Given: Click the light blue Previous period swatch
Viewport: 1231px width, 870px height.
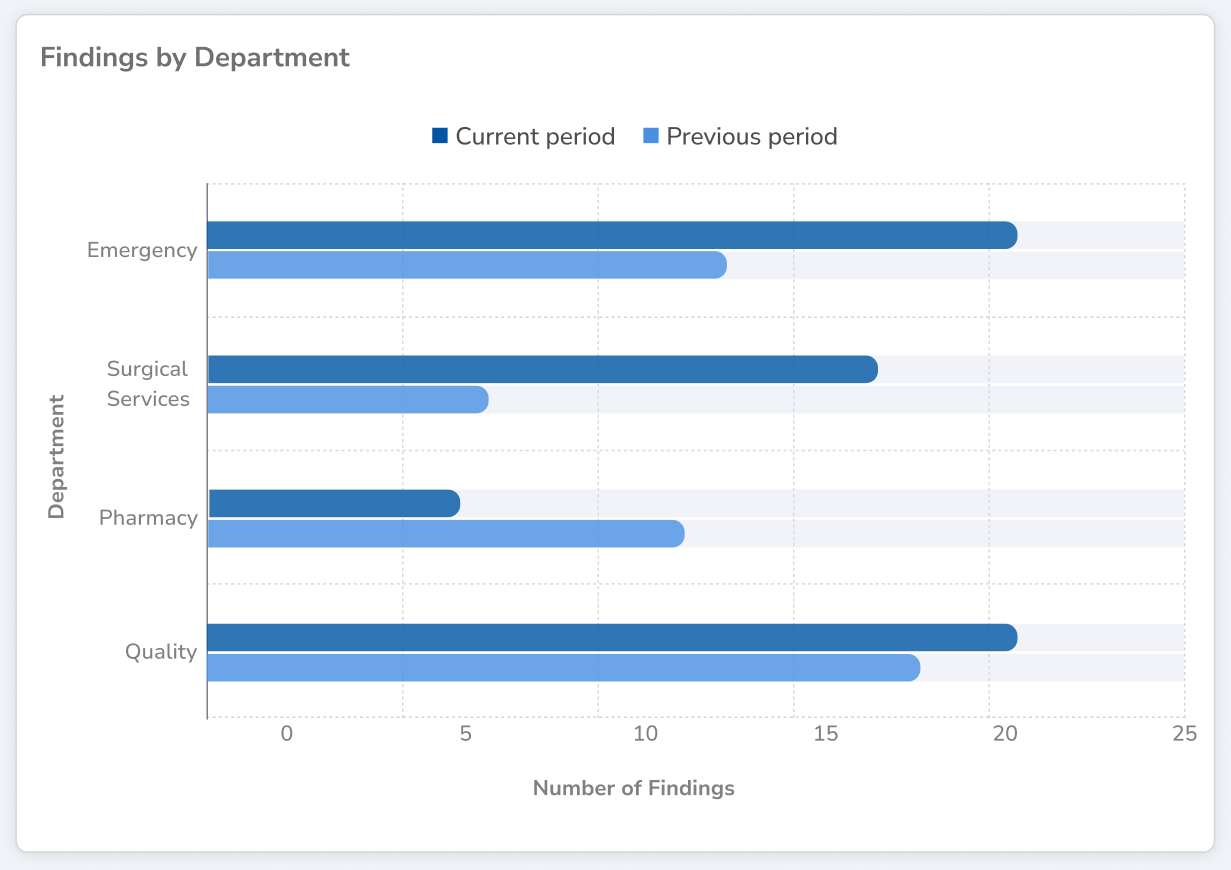Looking at the screenshot, I should [651, 136].
